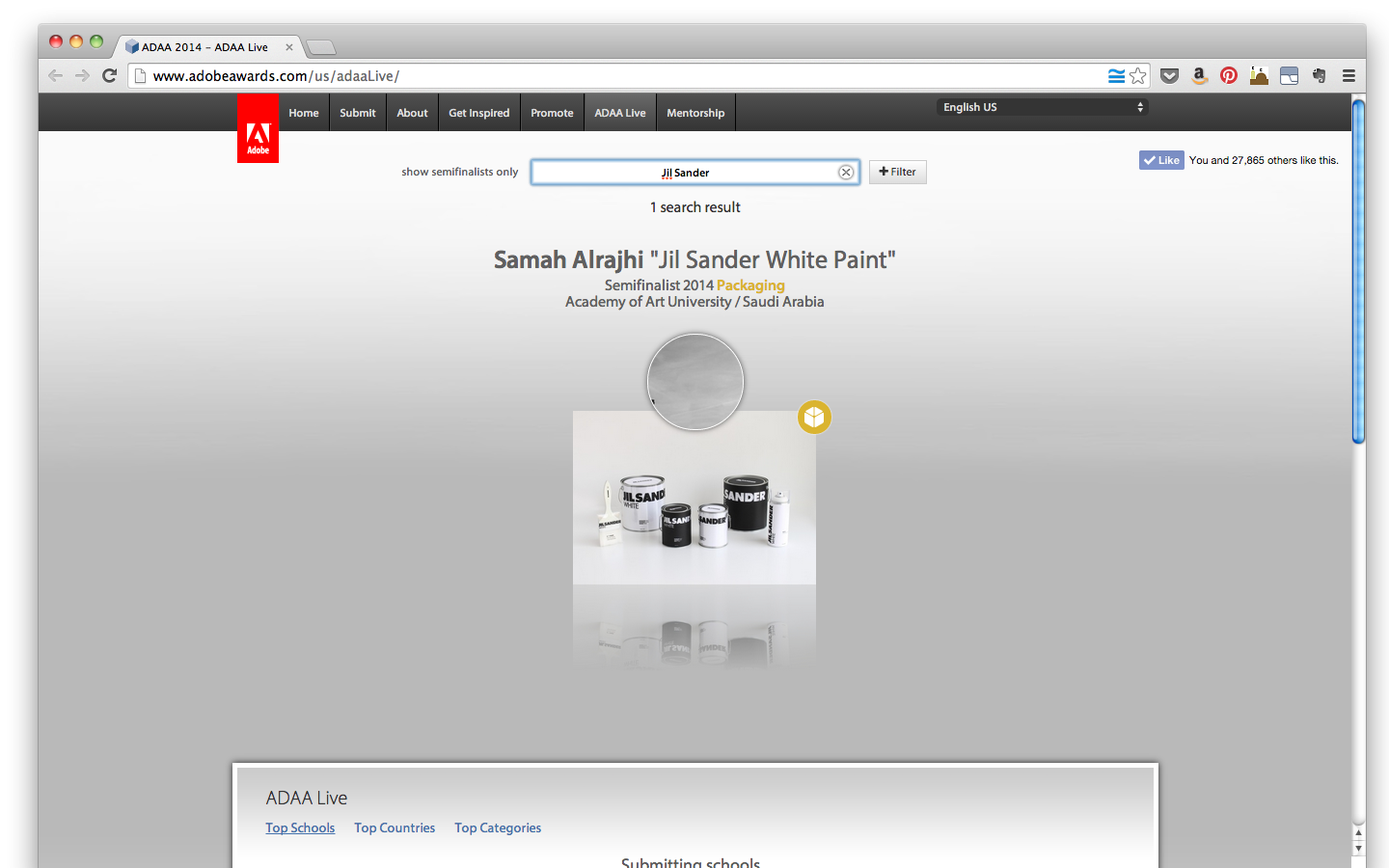Image resolution: width=1389 pixels, height=868 pixels.
Task: Open the Top Schools link
Action: tap(300, 827)
